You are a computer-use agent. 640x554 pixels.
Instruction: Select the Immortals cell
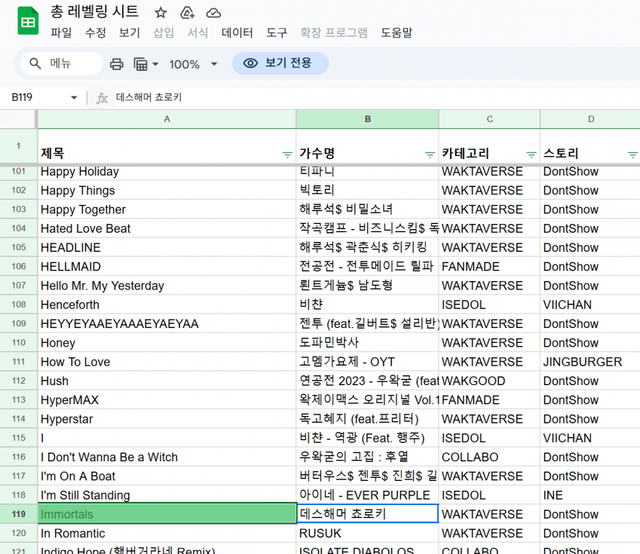[x=166, y=514]
